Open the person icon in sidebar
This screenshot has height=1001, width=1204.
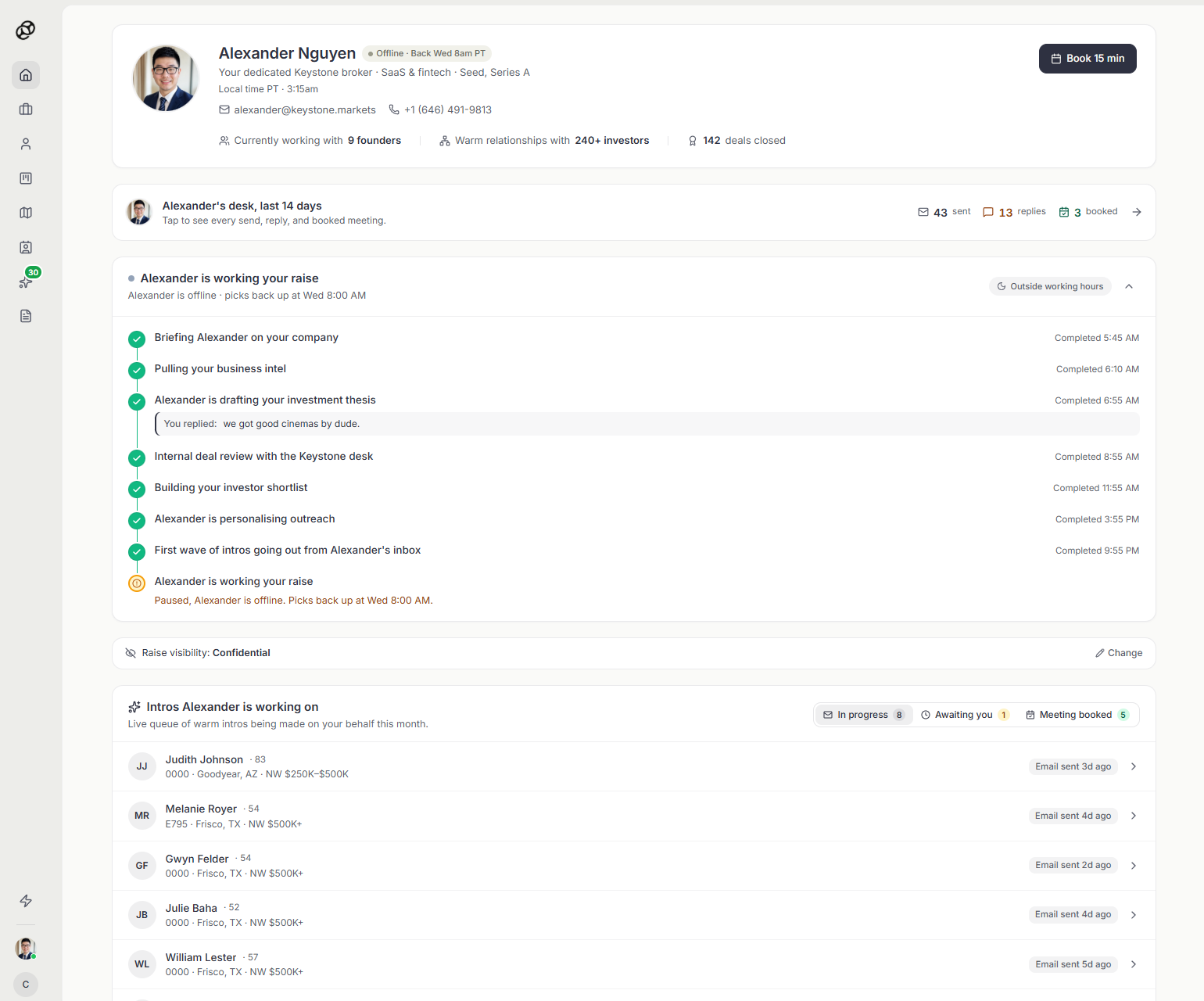26,144
